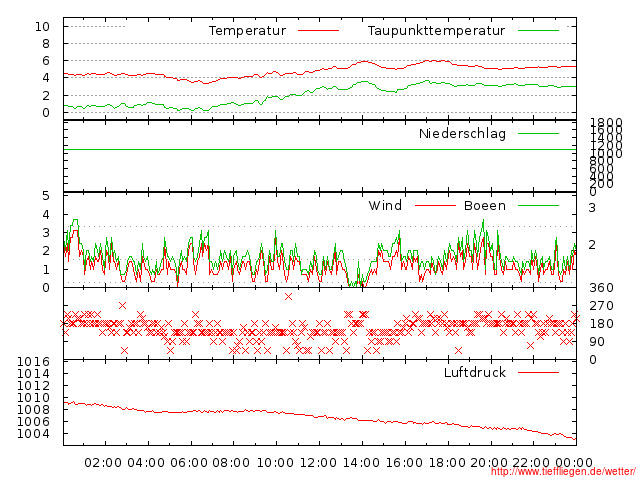This screenshot has width=640, height=480.
Task: Click the 20:00 time axis label
Action: (489, 463)
